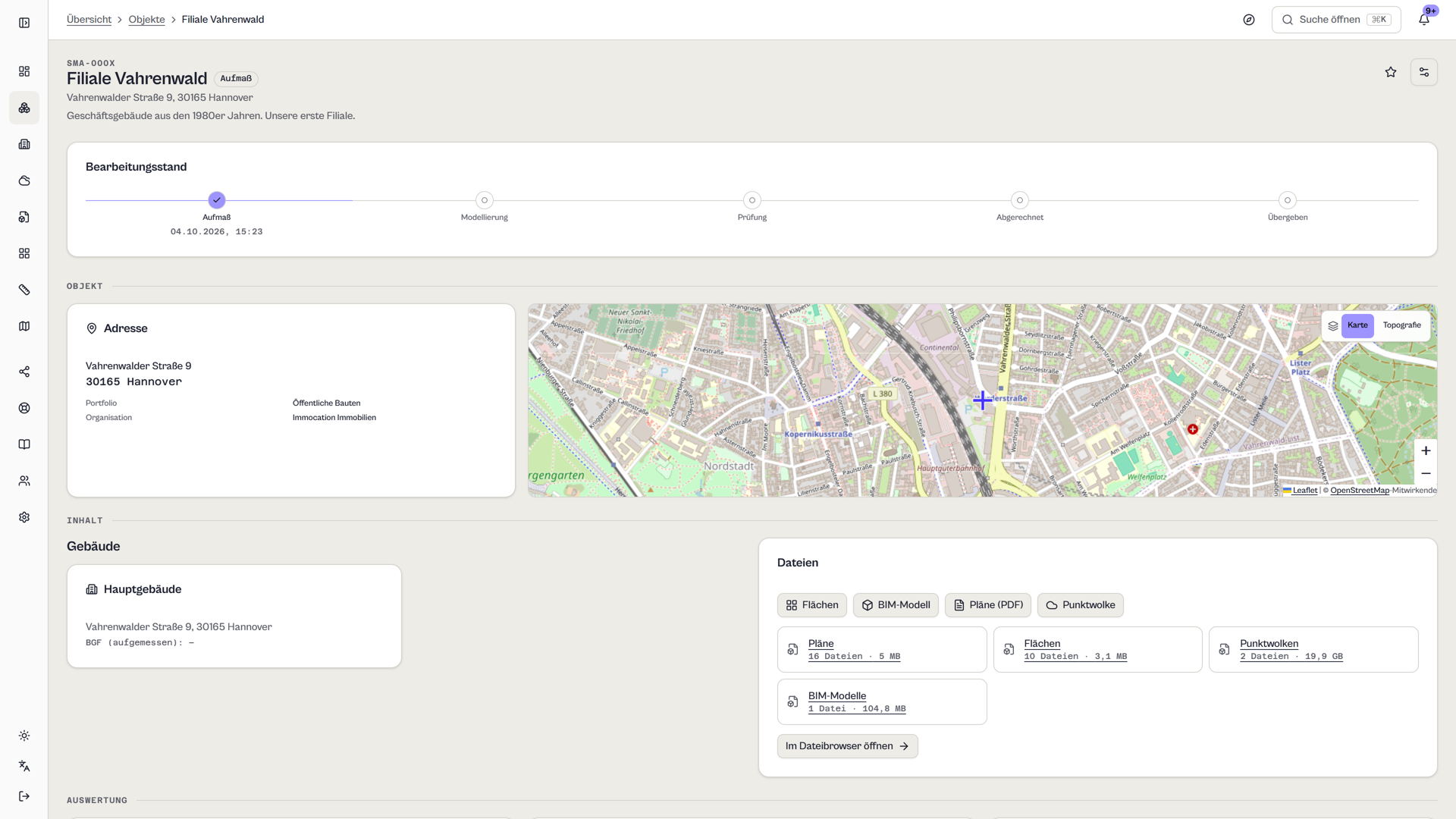The image size is (1456, 819).
Task: Open the buildings sidebar icon
Action: [24, 144]
